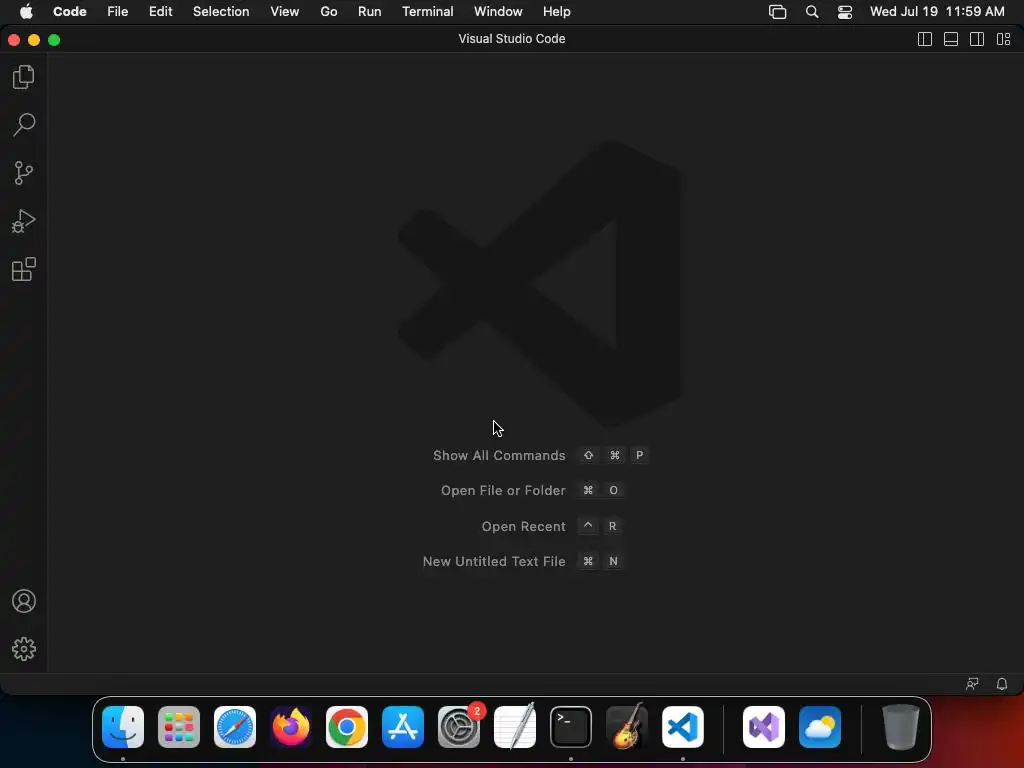The image size is (1024, 768).
Task: Launch Firefox from the Dock
Action: [x=291, y=727]
